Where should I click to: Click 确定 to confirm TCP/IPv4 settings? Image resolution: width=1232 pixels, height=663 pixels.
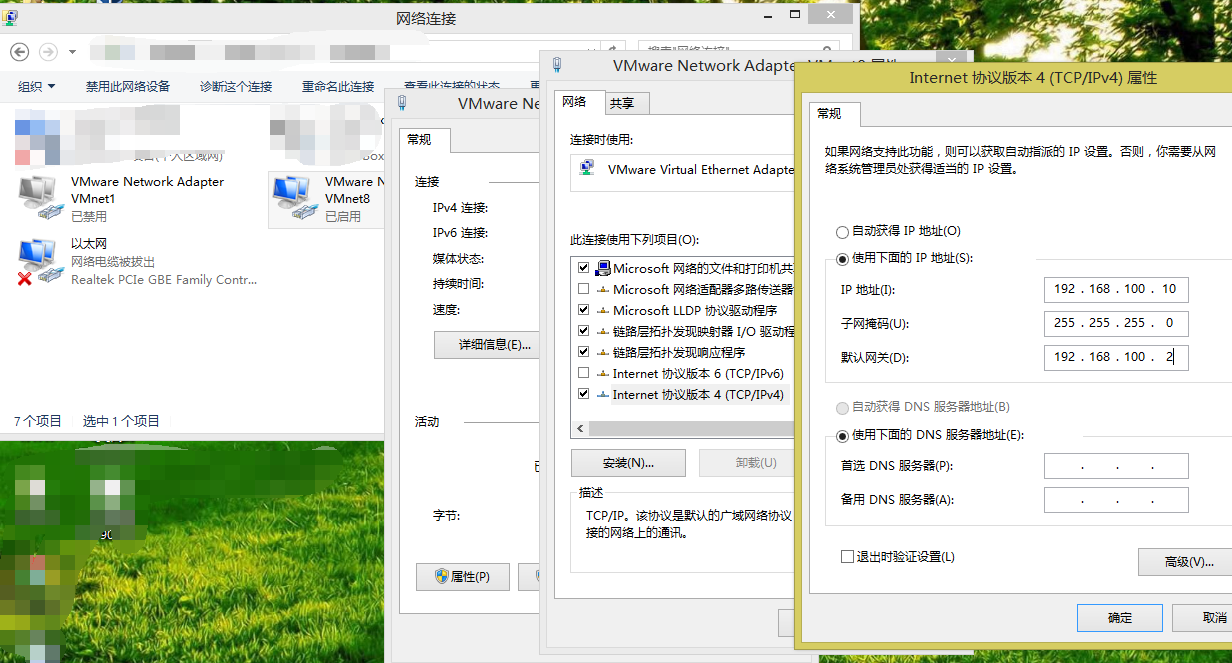tap(1119, 618)
